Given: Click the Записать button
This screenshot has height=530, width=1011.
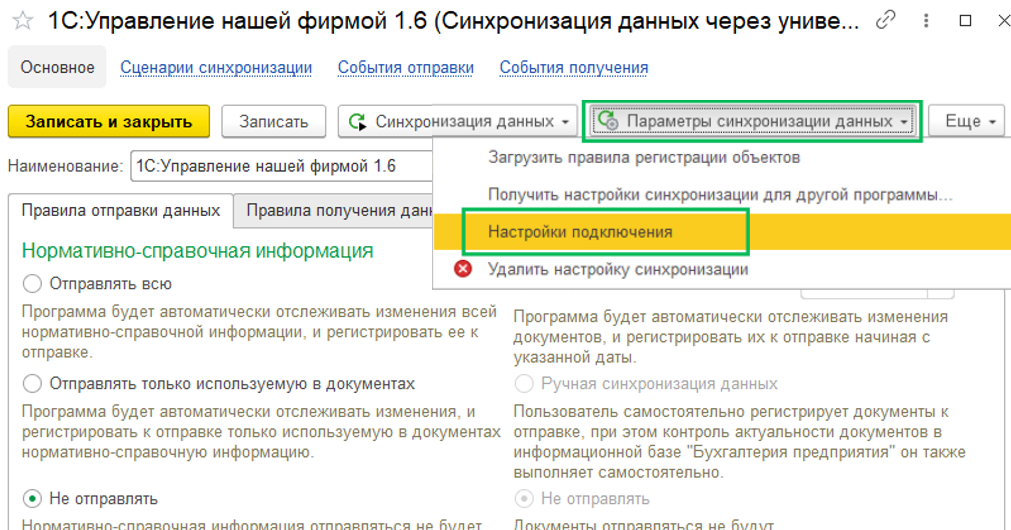Looking at the screenshot, I should [x=273, y=121].
